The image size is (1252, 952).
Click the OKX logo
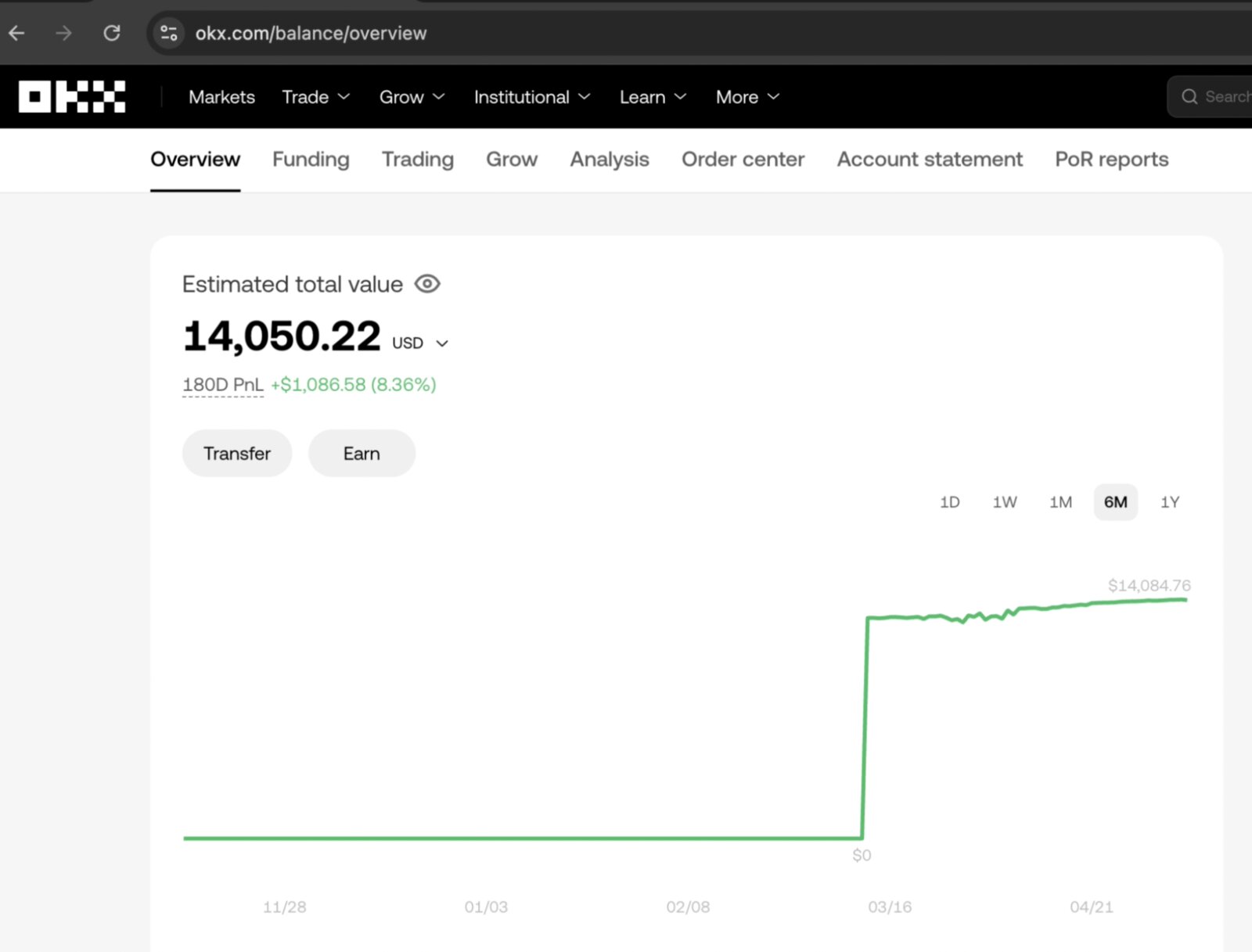pyautogui.click(x=72, y=96)
